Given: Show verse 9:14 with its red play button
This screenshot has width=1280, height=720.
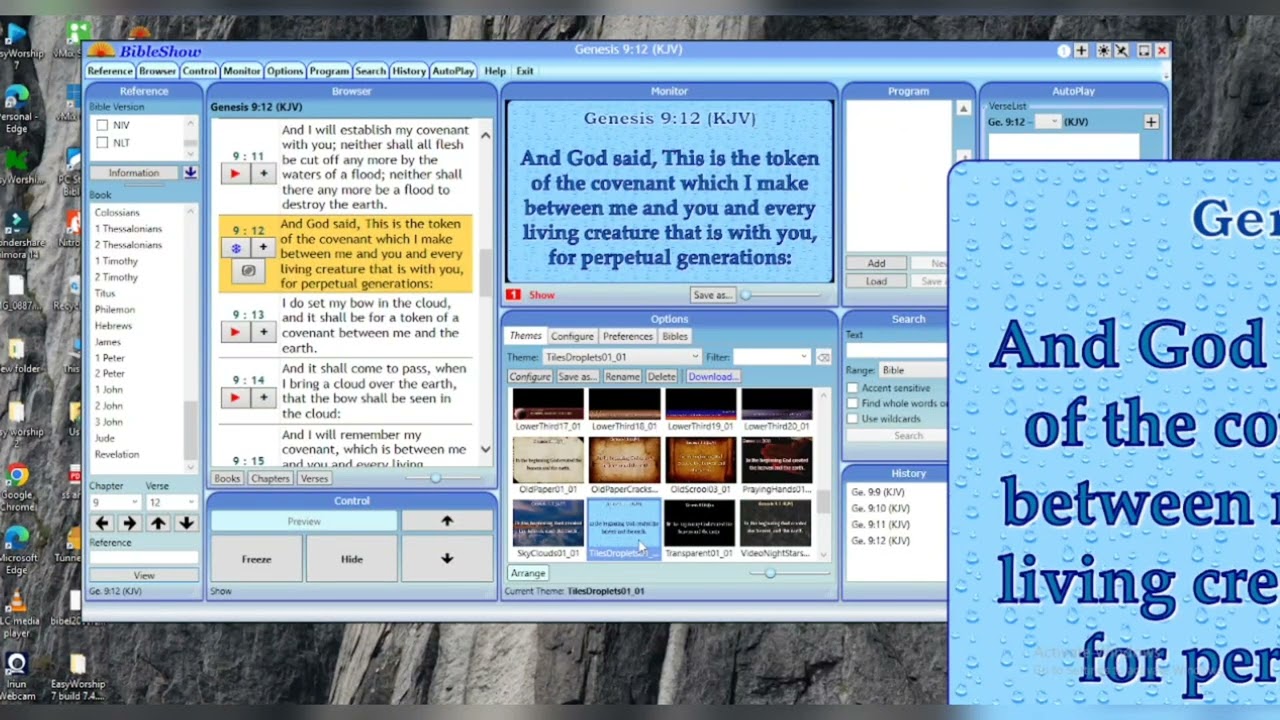Looking at the screenshot, I should coord(235,398).
